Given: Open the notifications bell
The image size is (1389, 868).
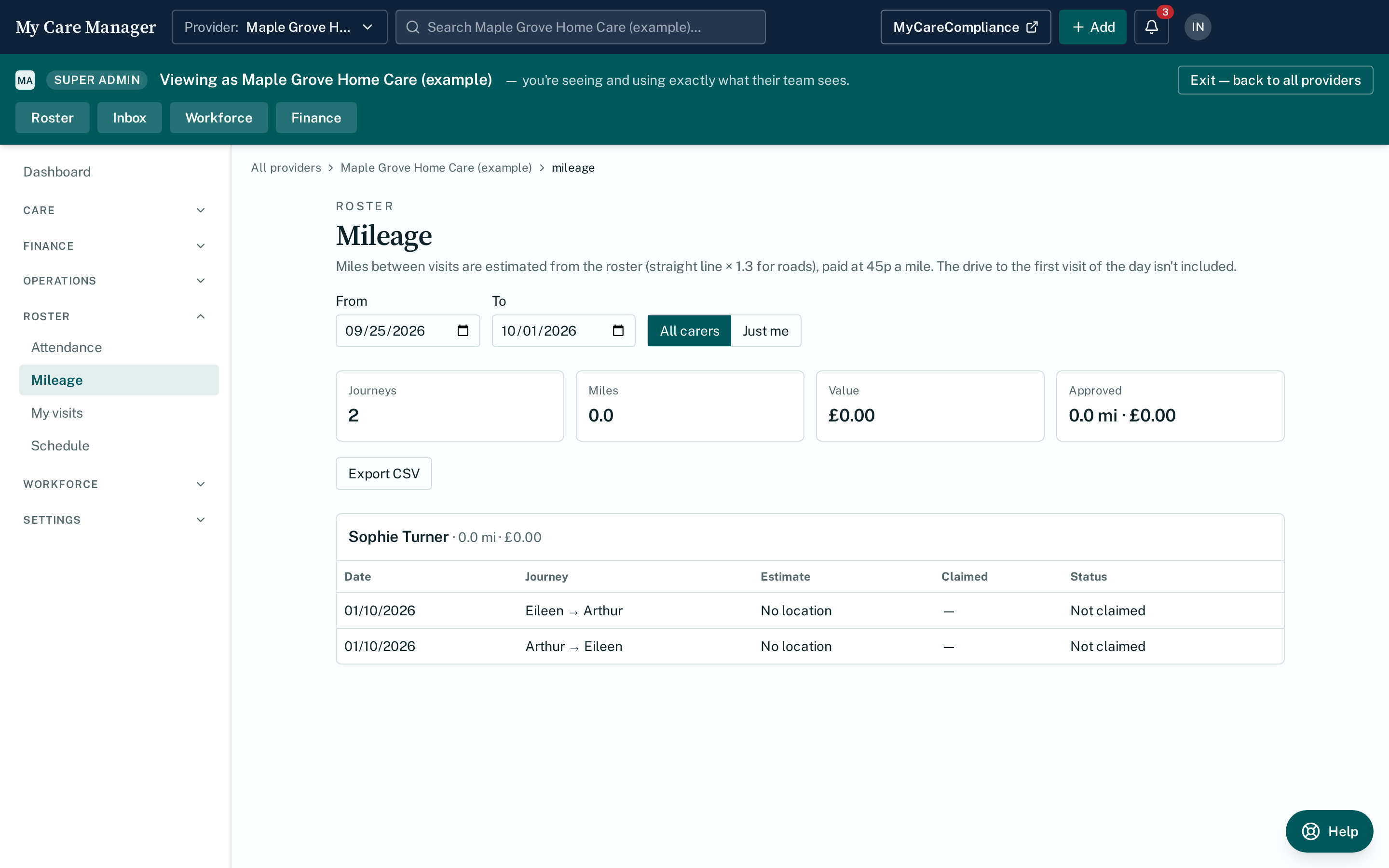Looking at the screenshot, I should click(x=1151, y=27).
